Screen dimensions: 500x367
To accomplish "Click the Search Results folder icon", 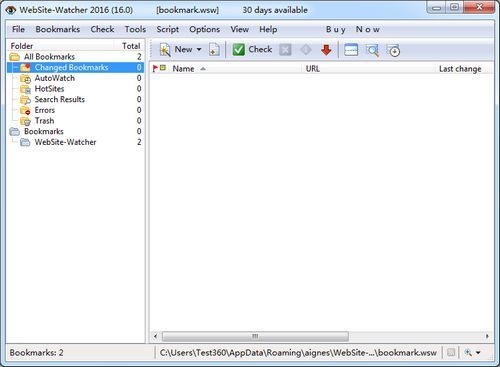I will pos(25,100).
